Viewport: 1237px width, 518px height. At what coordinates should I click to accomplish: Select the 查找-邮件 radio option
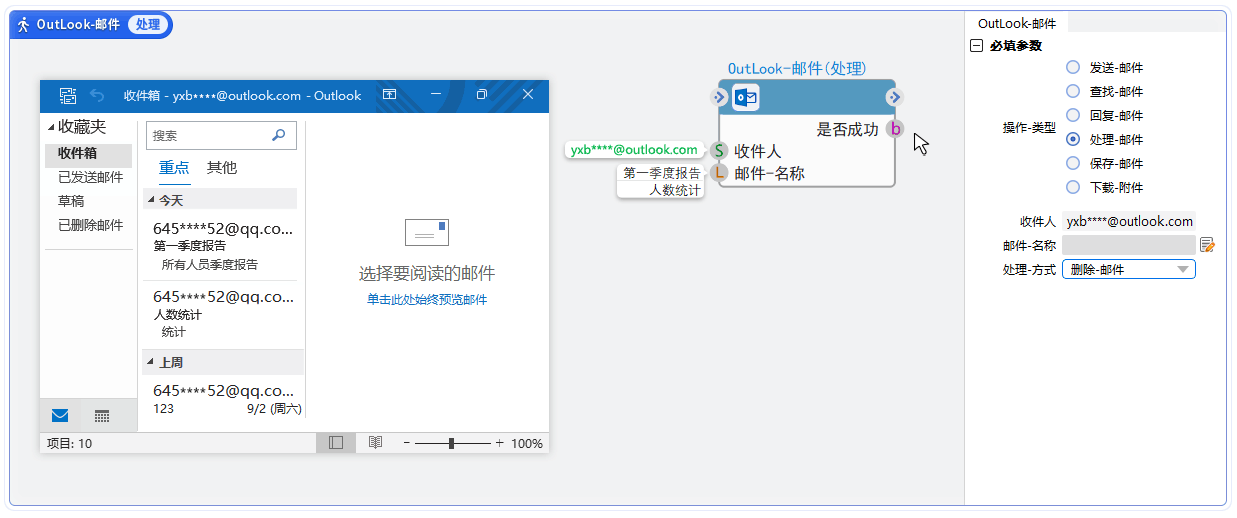tap(1073, 92)
